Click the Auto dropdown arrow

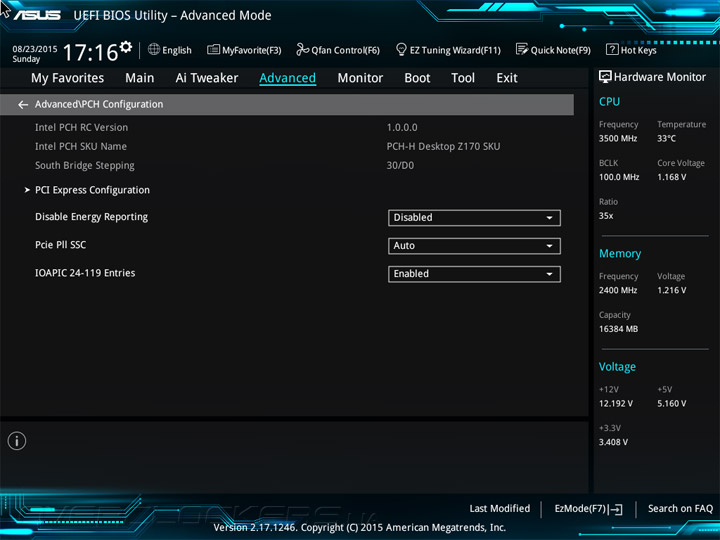click(x=549, y=246)
